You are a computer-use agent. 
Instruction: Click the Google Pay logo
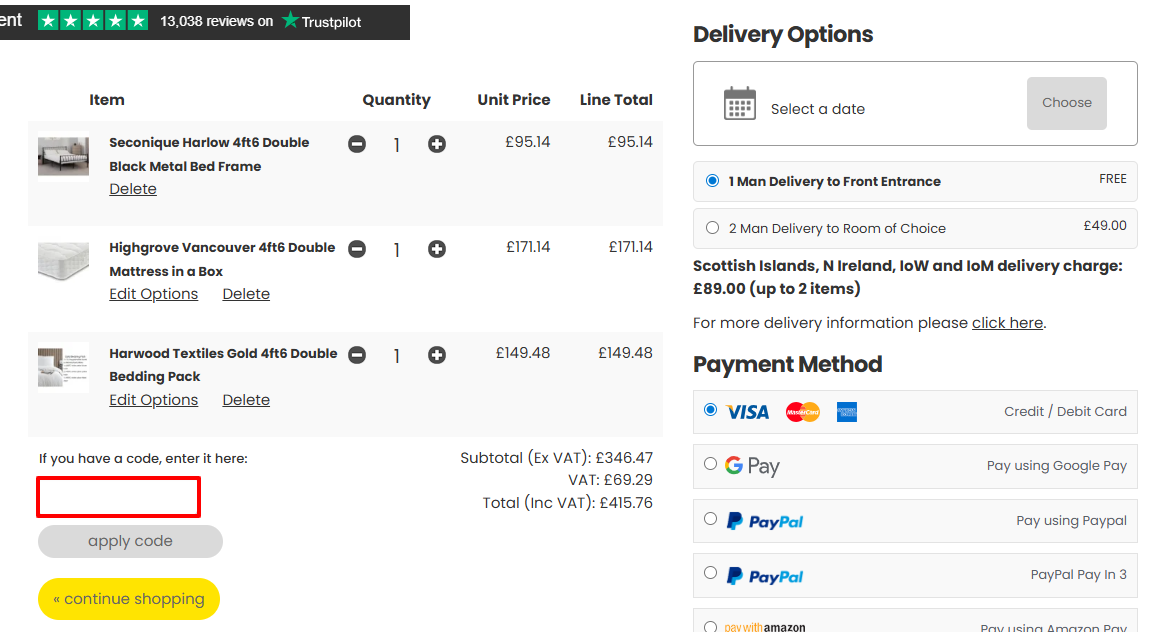click(752, 466)
